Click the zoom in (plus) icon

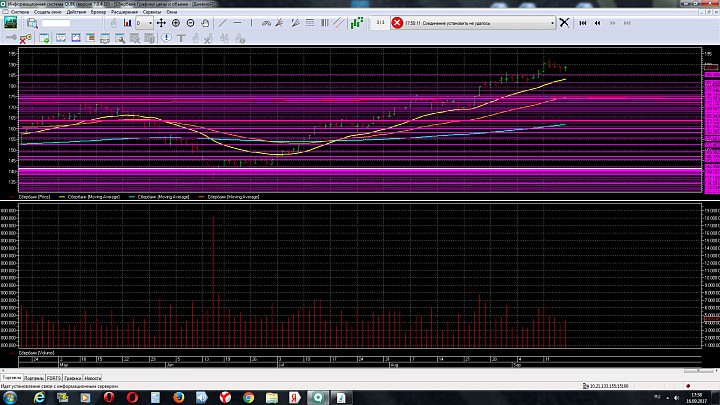tap(176, 23)
